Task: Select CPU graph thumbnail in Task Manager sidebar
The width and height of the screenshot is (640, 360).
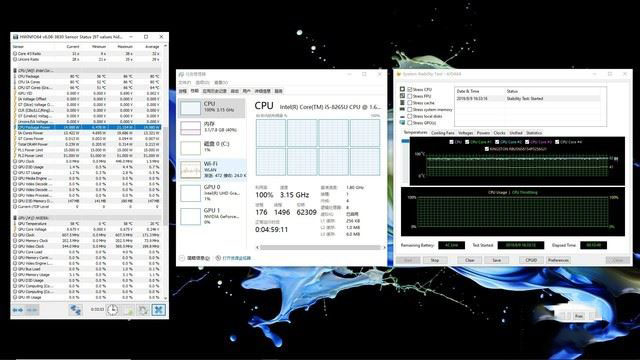Action: 190,108
